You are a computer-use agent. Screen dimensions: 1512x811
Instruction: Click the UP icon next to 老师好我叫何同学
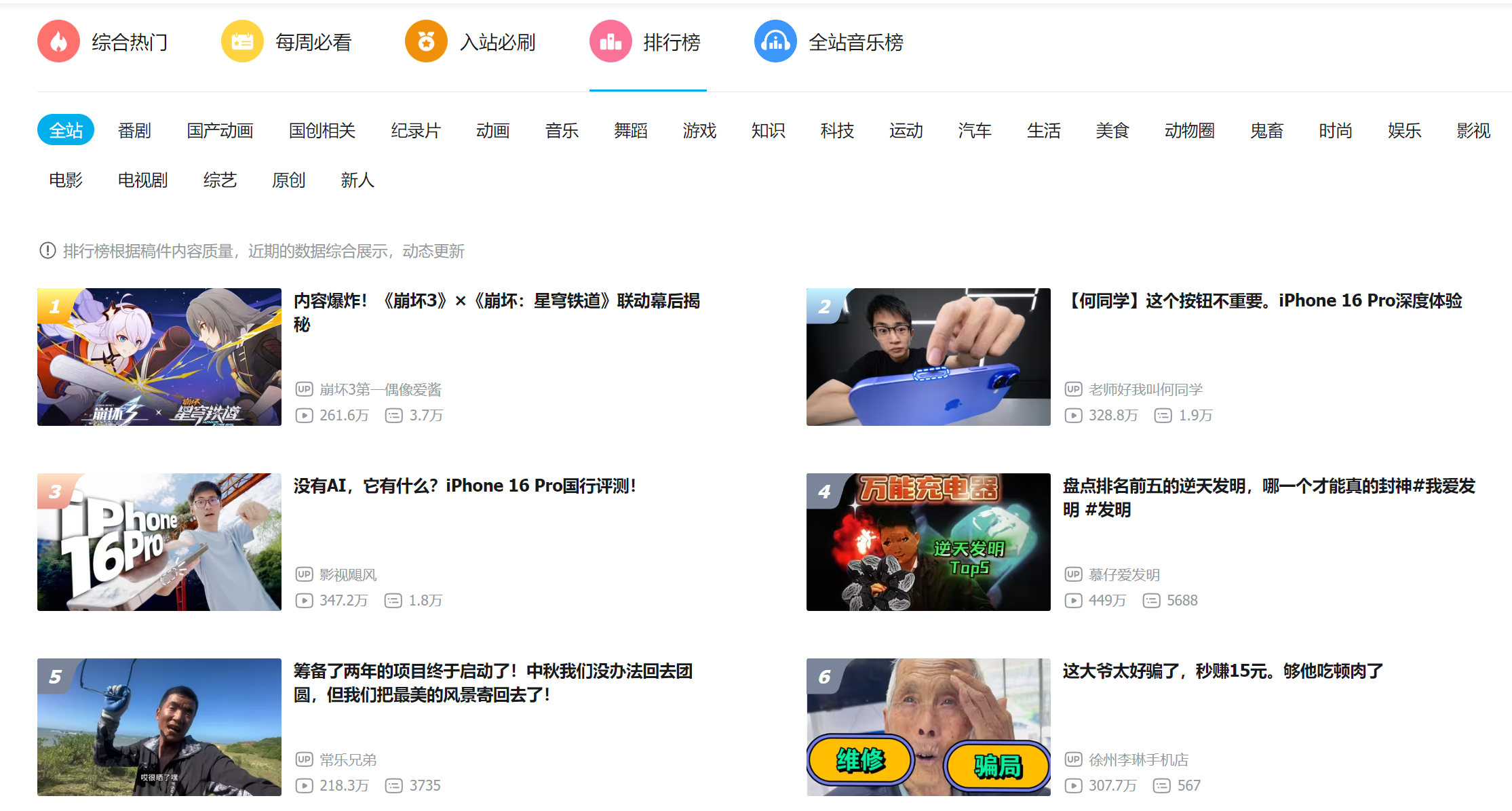point(1073,389)
